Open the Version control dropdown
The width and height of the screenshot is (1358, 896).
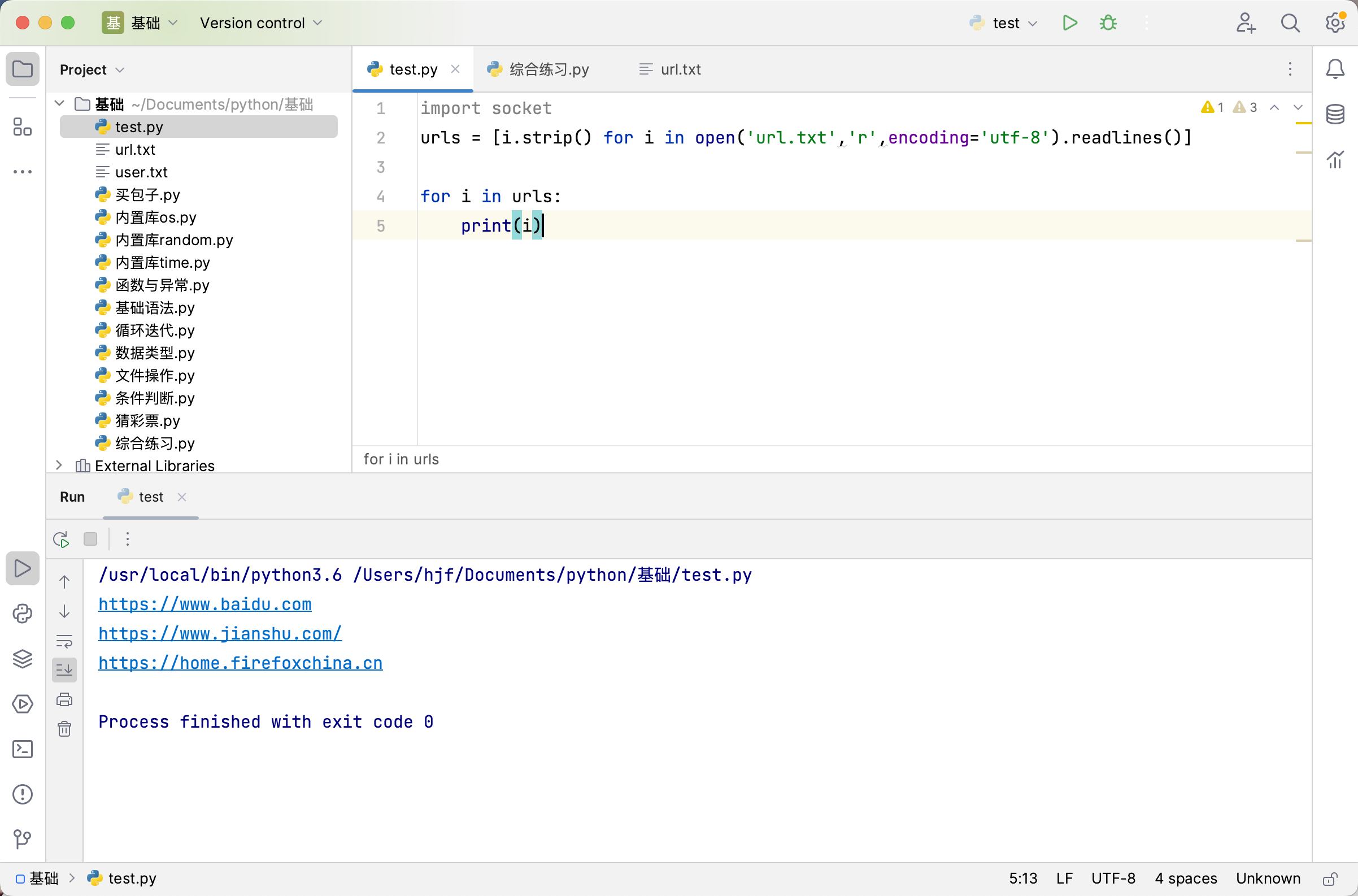pyautogui.click(x=261, y=23)
